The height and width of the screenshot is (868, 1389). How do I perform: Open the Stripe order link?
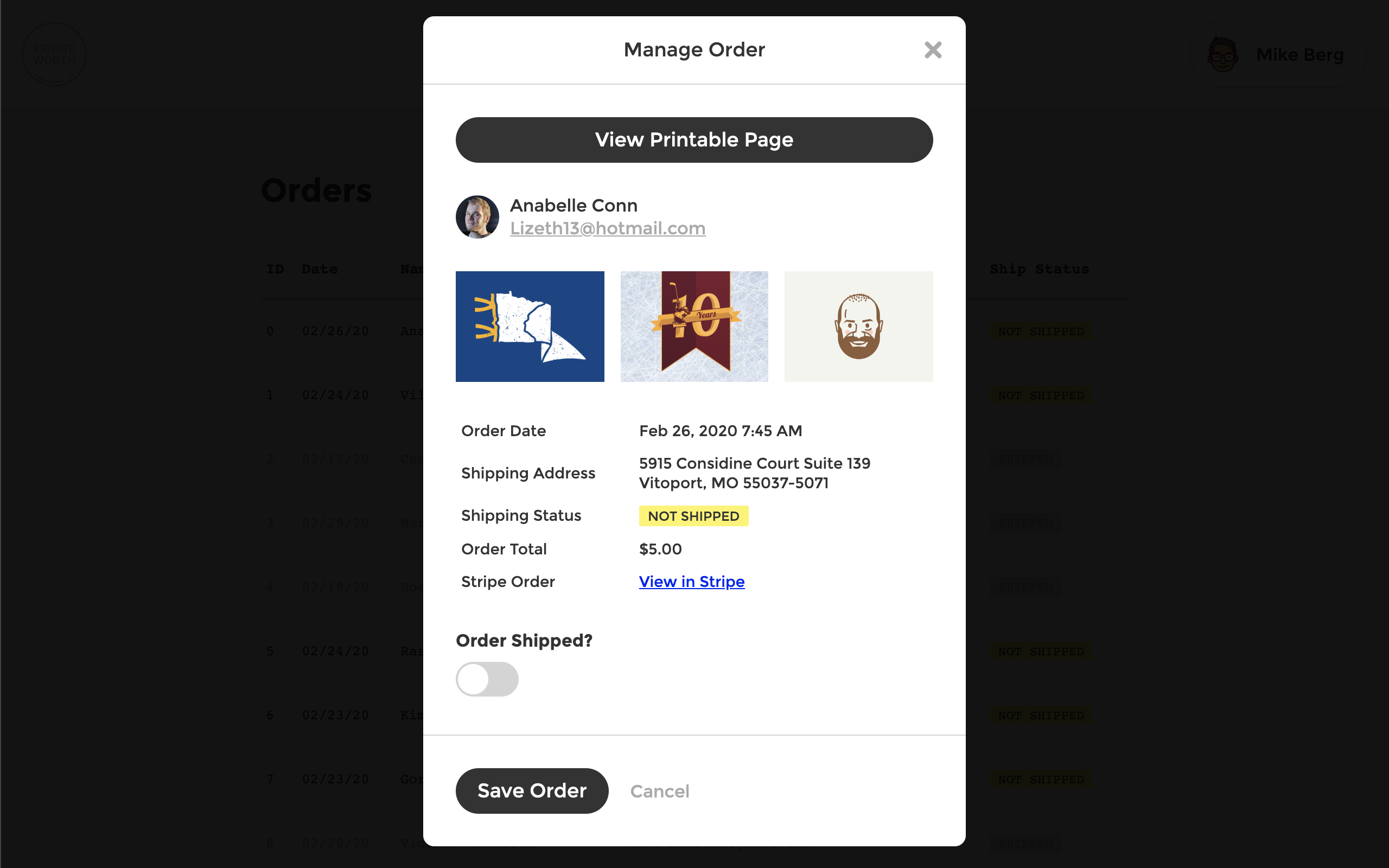click(692, 581)
